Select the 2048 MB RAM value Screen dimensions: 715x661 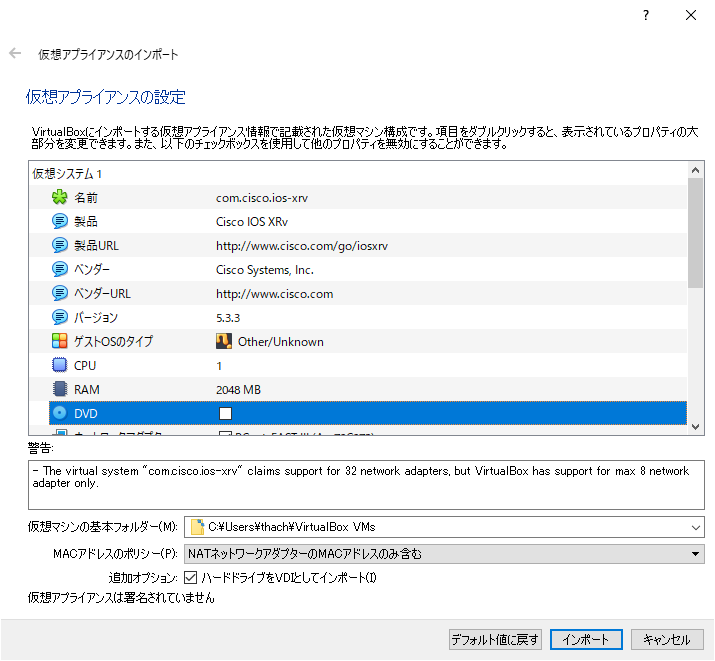[238, 389]
